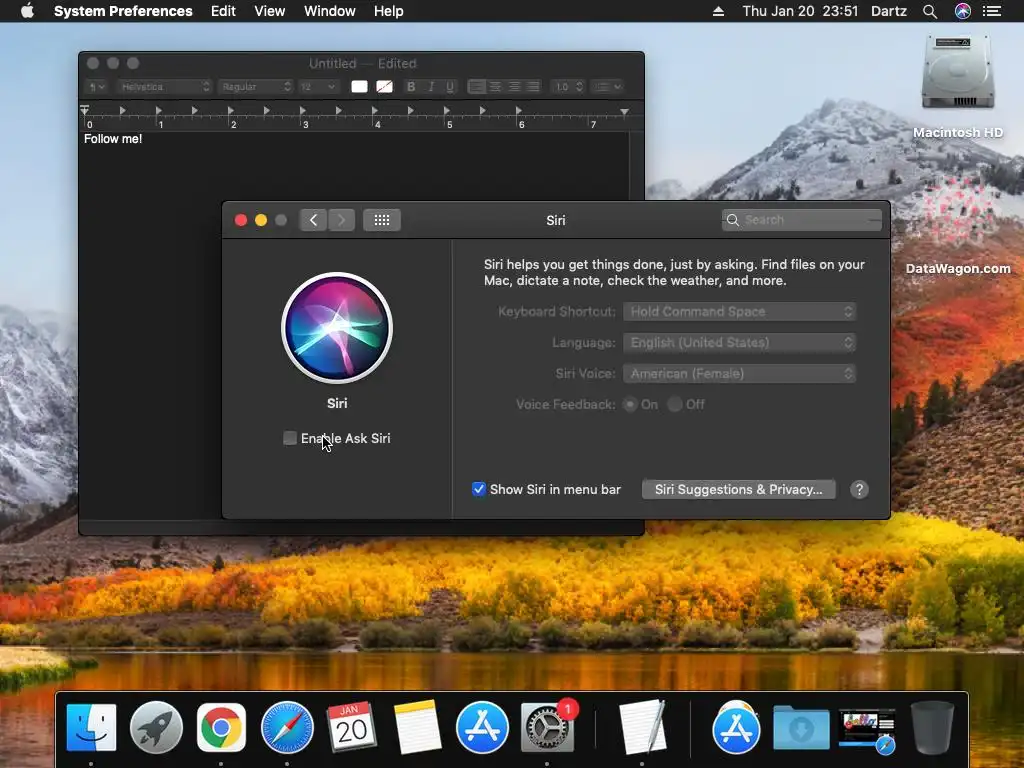Viewport: 1024px width, 768px height.
Task: Launch Safari from the Dock
Action: [x=287, y=727]
